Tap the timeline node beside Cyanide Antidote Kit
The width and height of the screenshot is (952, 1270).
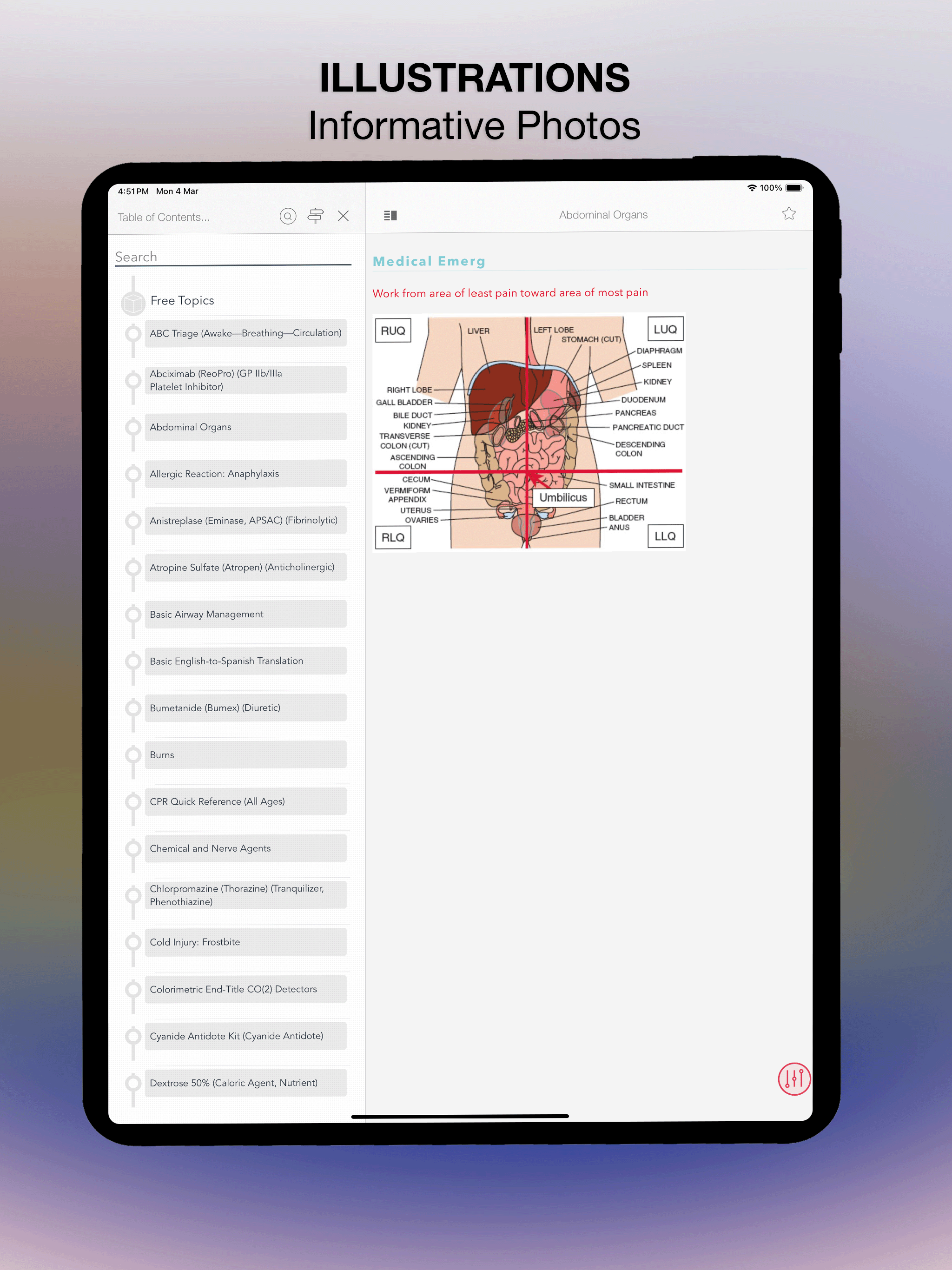[x=133, y=1036]
